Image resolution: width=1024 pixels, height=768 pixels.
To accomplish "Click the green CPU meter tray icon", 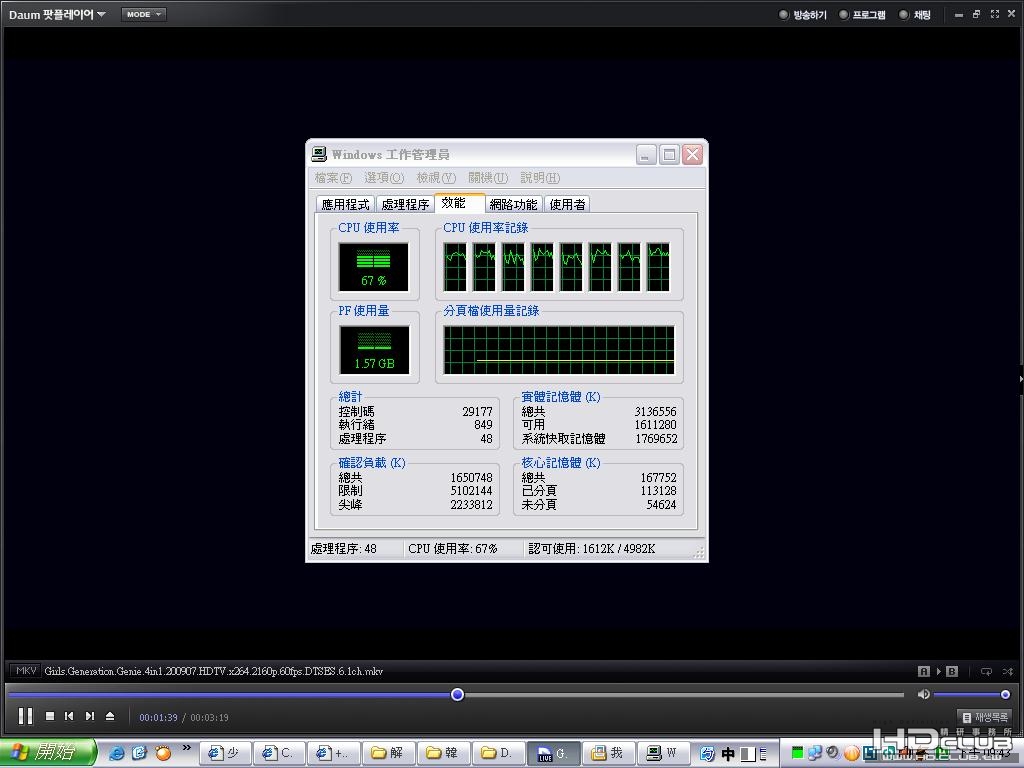I will point(797,753).
